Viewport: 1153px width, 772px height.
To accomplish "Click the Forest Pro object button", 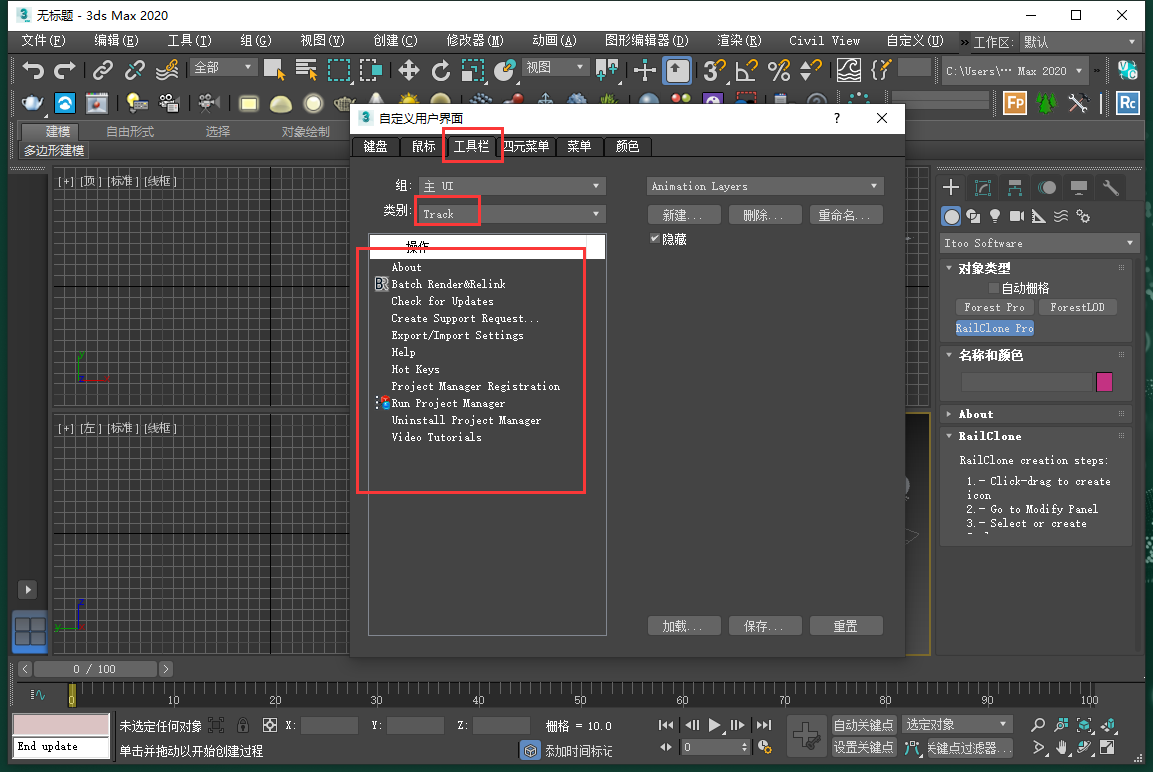I will point(994,307).
